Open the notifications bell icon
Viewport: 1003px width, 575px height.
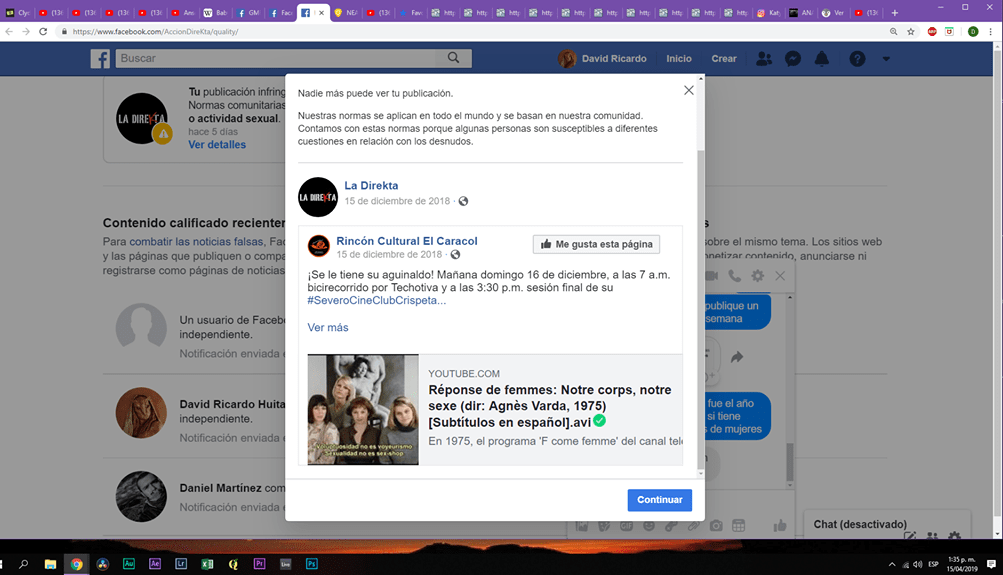821,59
